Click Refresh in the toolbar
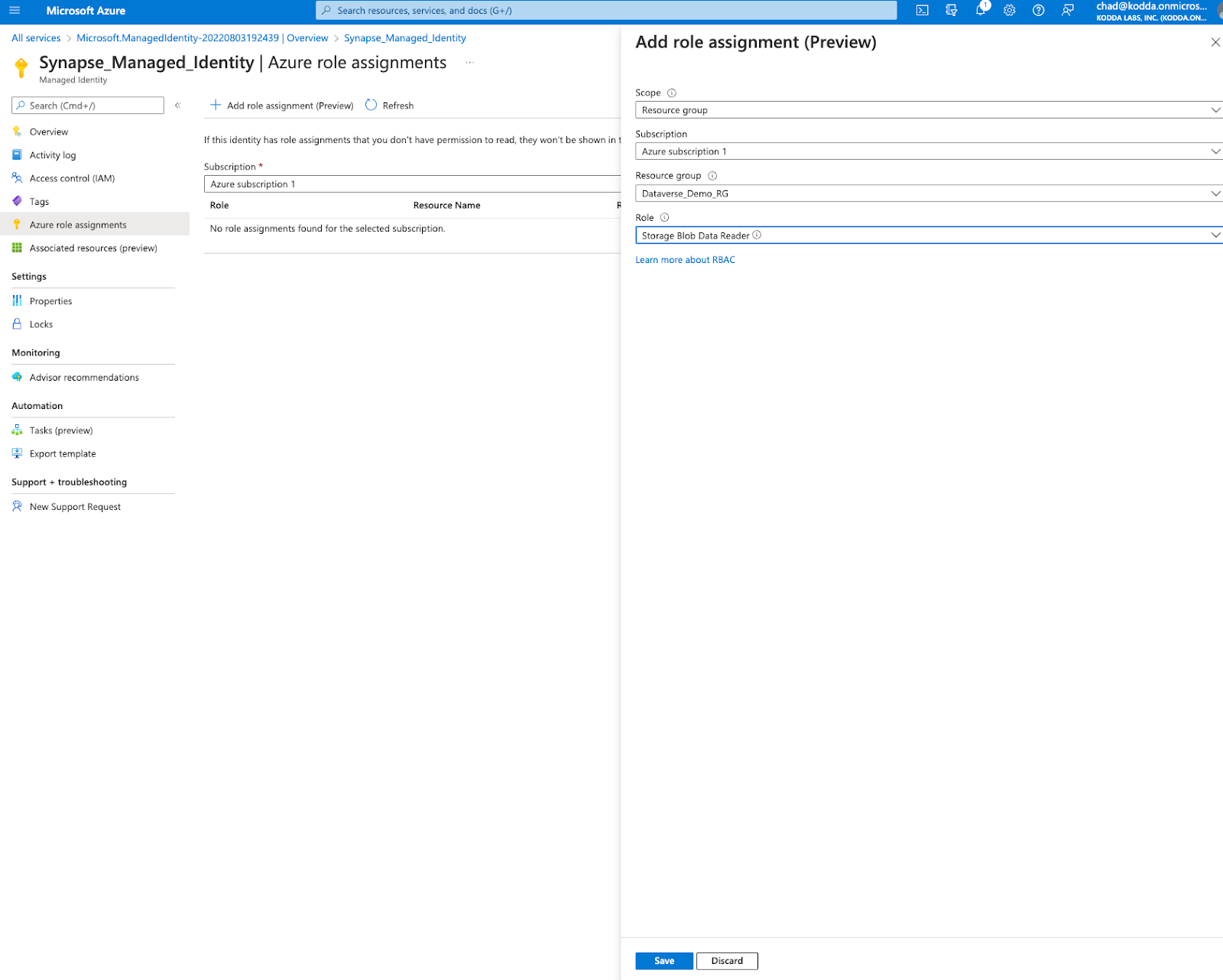1223x980 pixels. (x=390, y=105)
